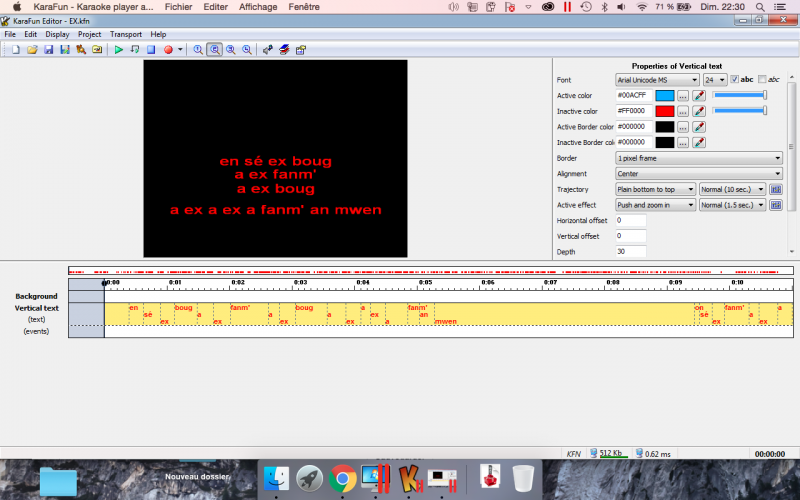Start playback with the green Play button
Screen dimensions: 800x500
[x=118, y=49]
